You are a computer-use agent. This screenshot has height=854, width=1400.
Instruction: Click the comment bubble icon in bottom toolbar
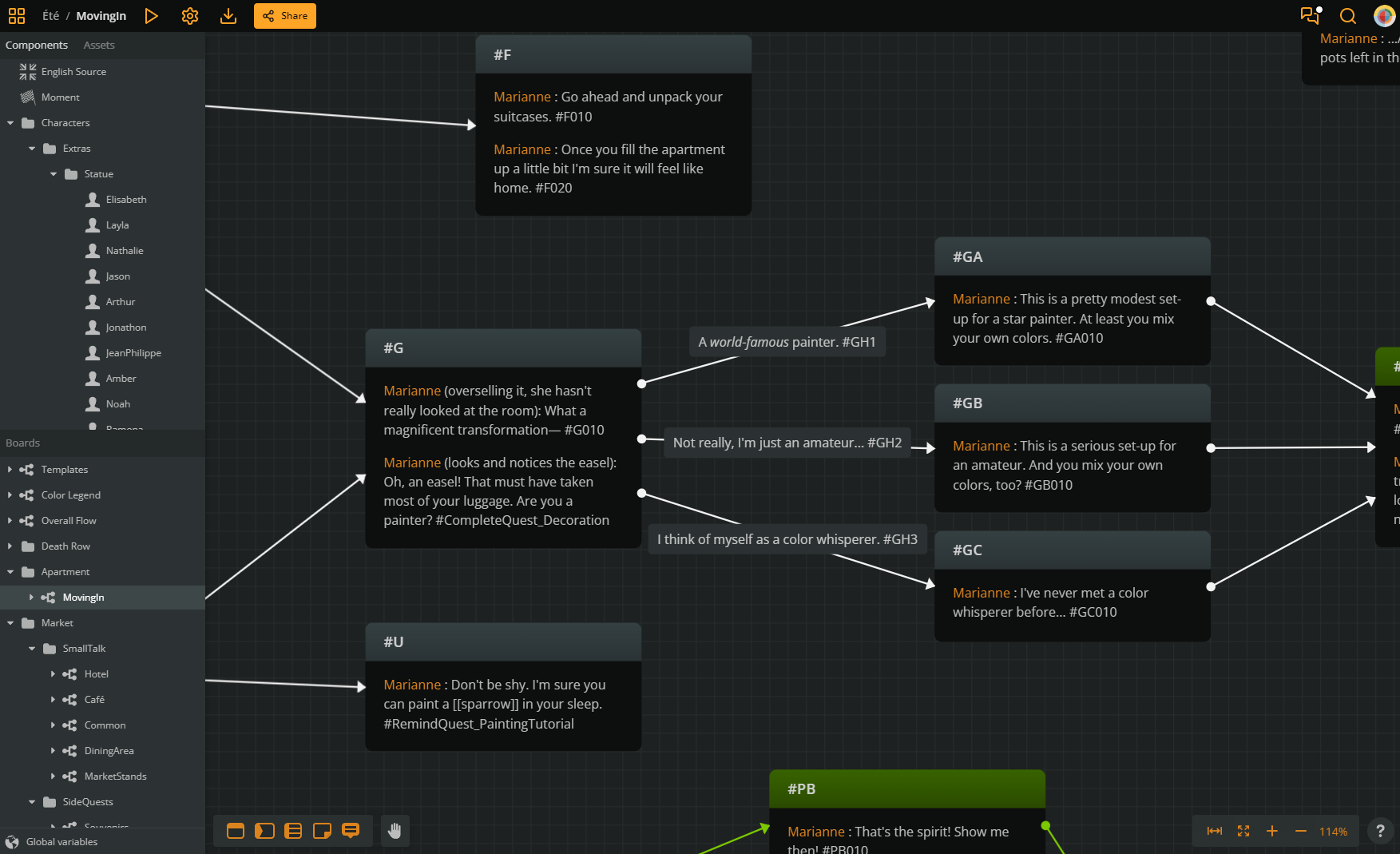pyautogui.click(x=351, y=831)
